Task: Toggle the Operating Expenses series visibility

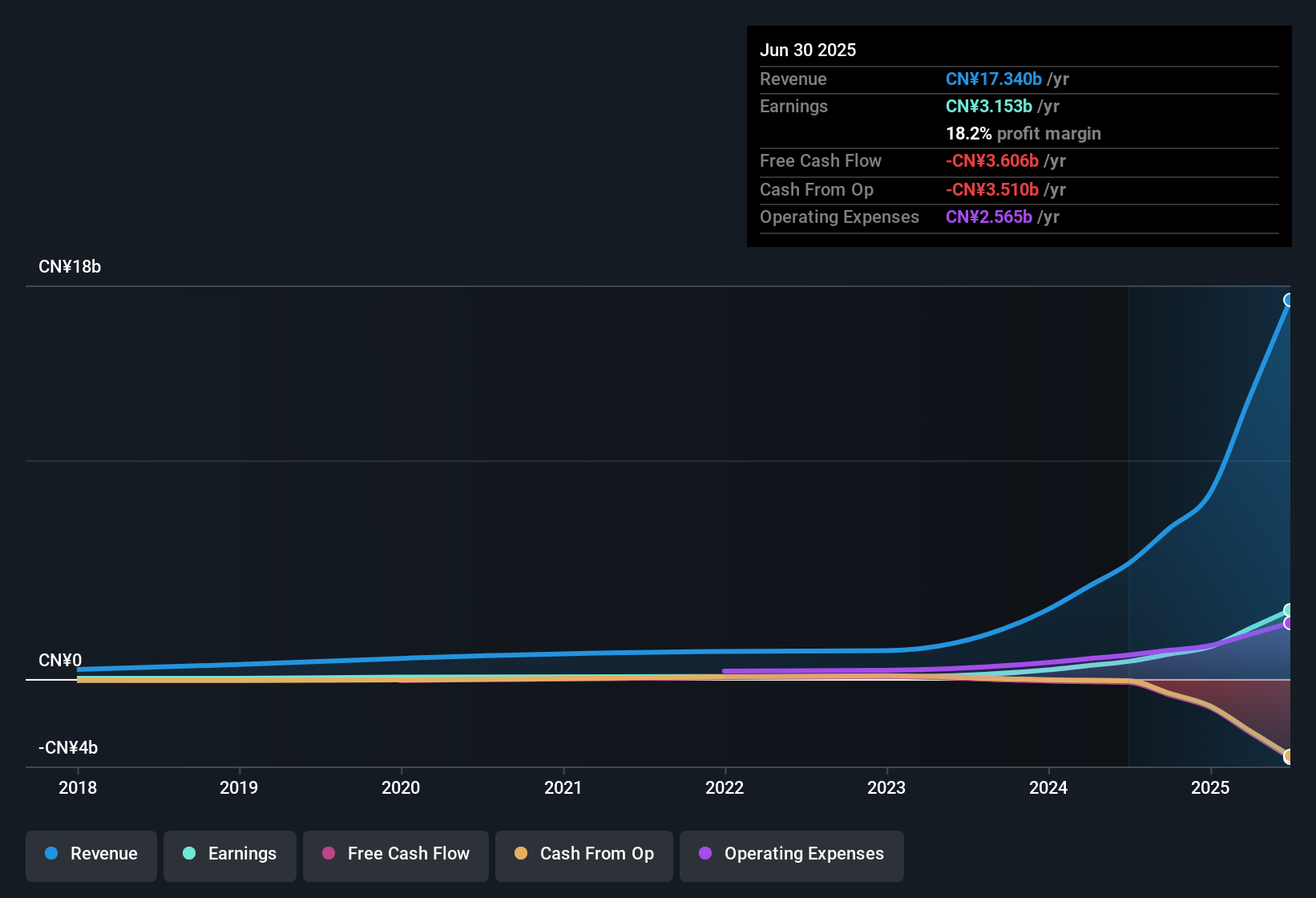Action: tap(791, 854)
